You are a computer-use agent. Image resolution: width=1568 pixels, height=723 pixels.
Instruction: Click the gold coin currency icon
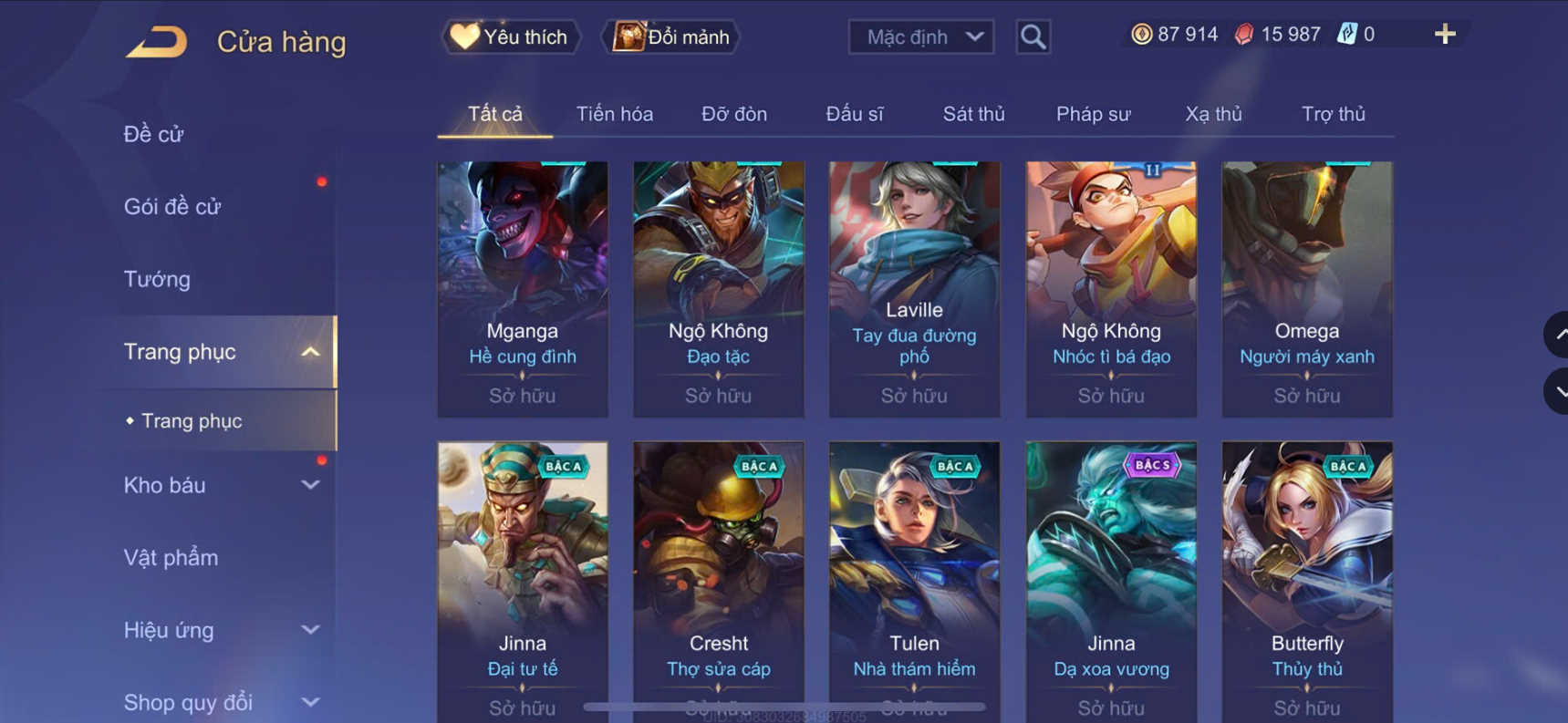1141,35
